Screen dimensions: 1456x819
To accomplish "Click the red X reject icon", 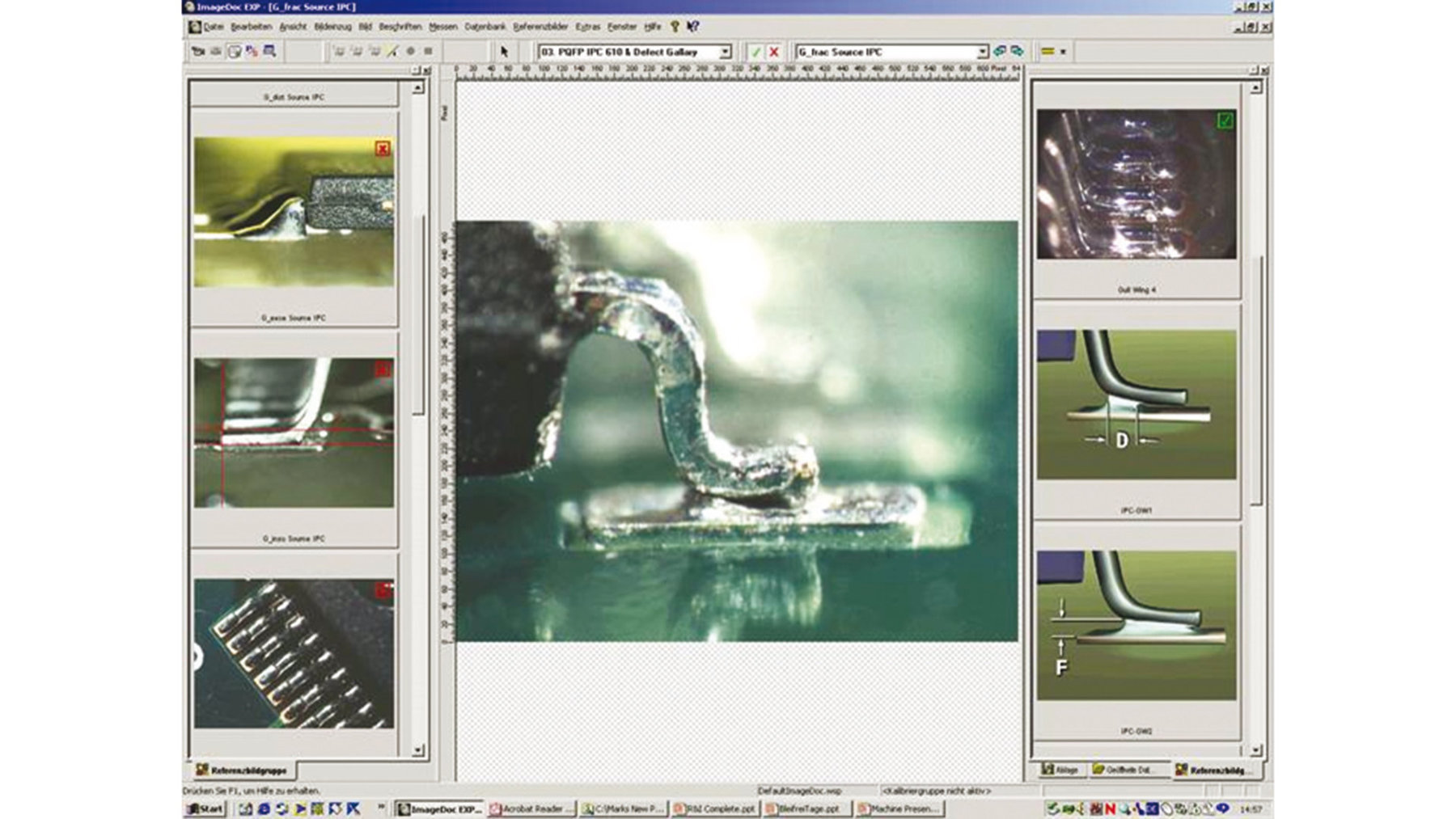I will click(774, 52).
